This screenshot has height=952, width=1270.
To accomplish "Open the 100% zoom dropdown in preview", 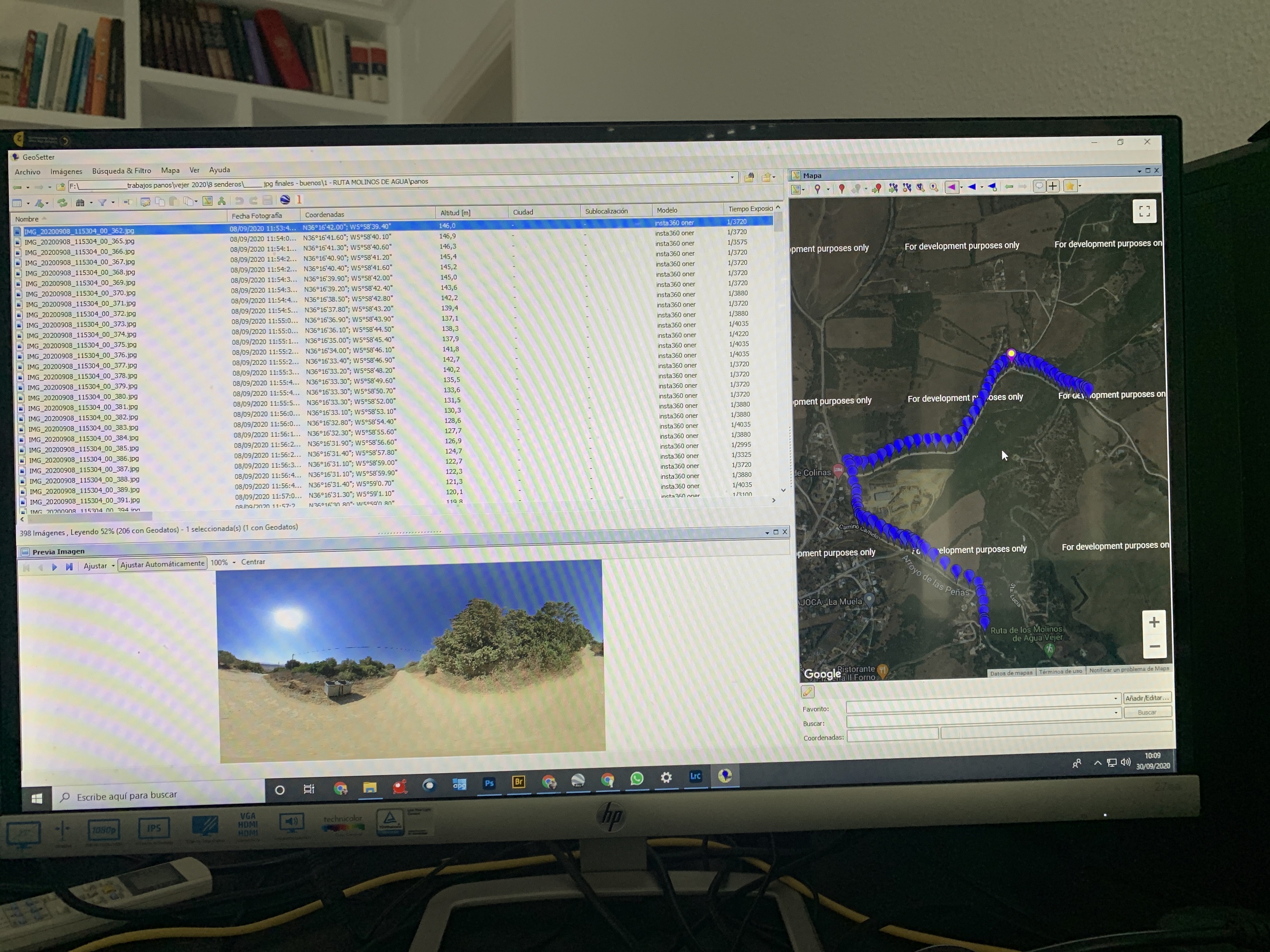I will [x=234, y=563].
